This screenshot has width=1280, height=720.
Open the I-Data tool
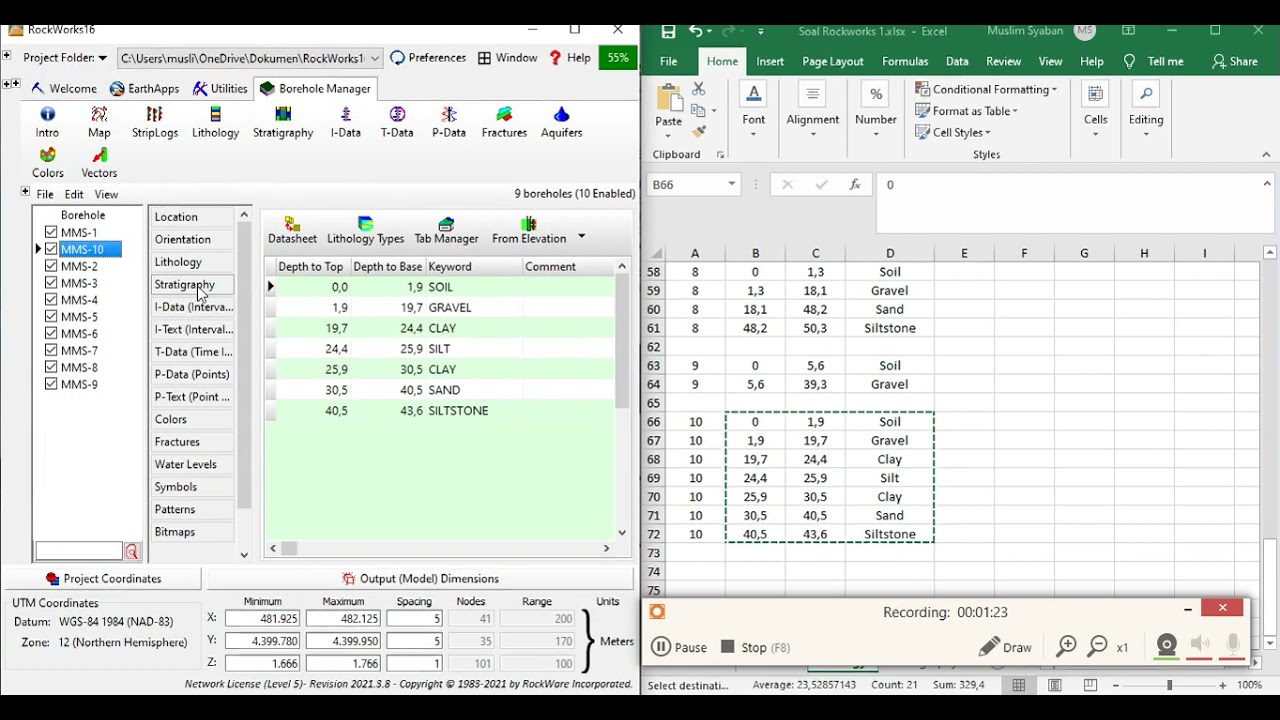[x=346, y=122]
